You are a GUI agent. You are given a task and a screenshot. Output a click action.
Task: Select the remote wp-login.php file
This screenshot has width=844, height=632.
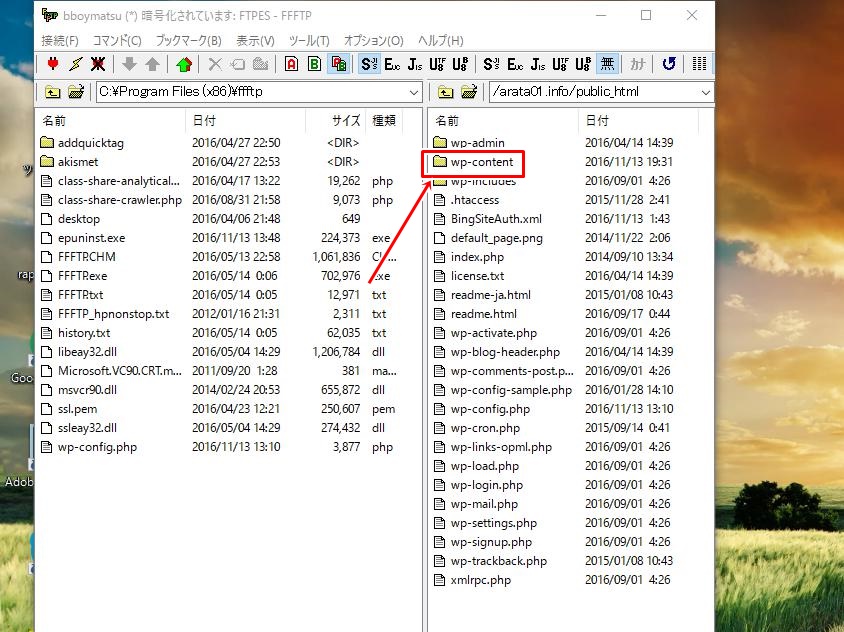pos(478,485)
